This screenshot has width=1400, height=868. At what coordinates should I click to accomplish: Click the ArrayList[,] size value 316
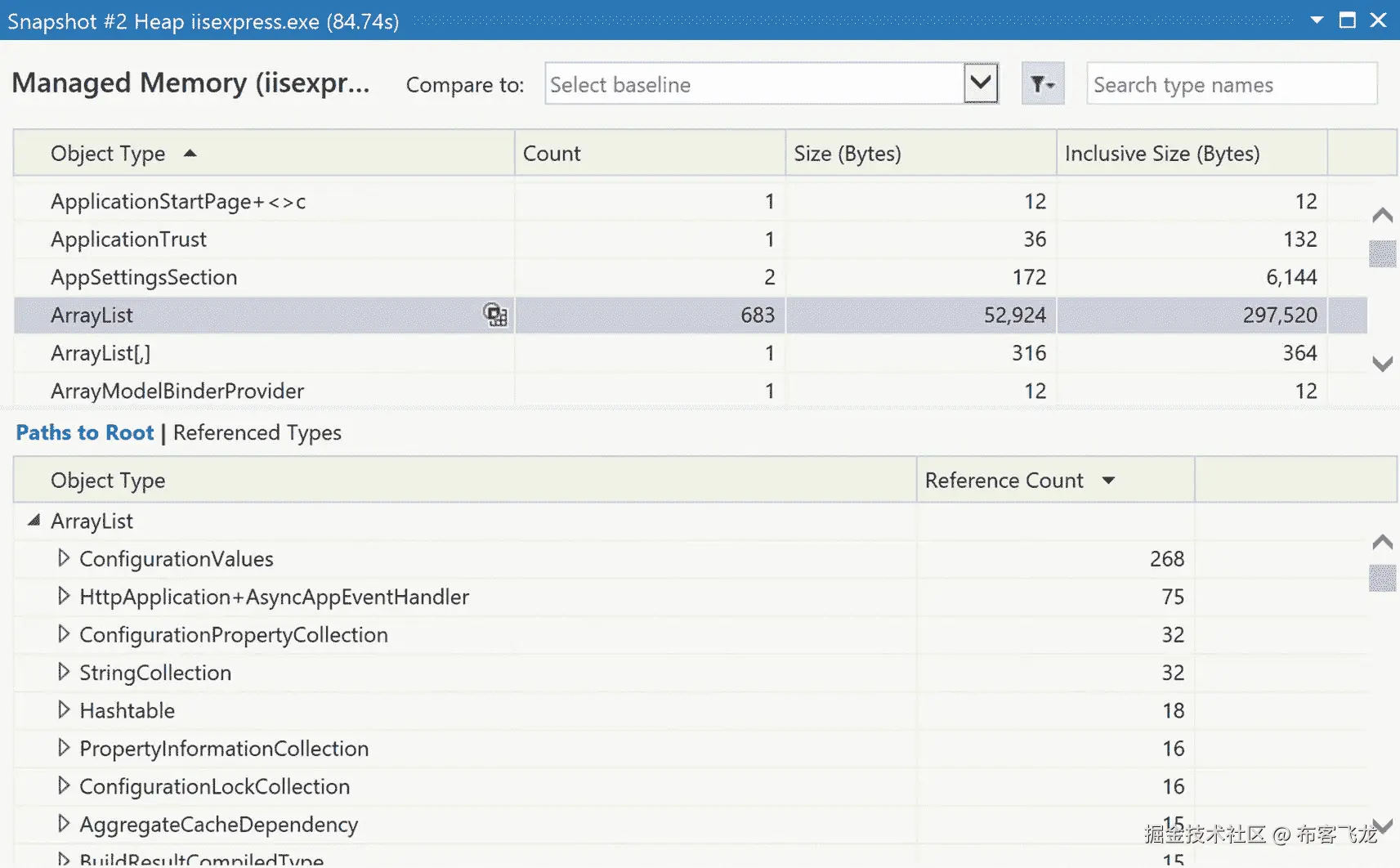click(1028, 352)
